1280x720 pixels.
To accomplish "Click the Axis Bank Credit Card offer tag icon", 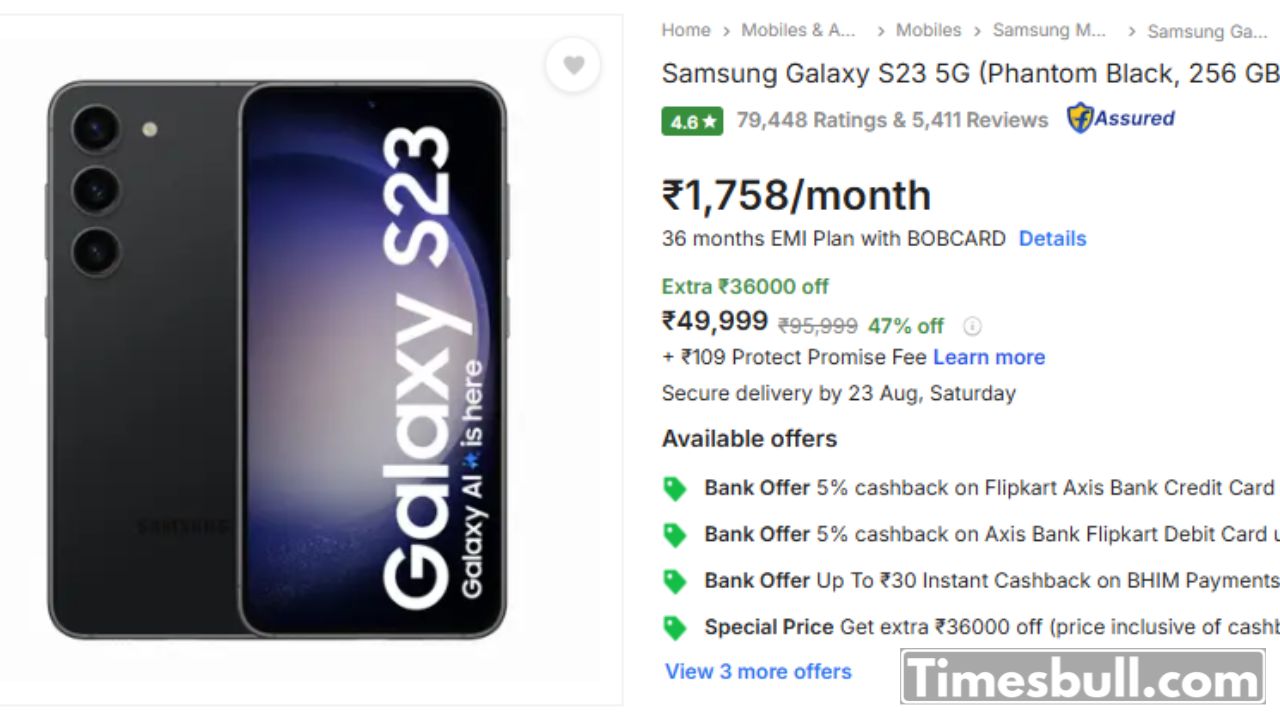I will coord(675,489).
